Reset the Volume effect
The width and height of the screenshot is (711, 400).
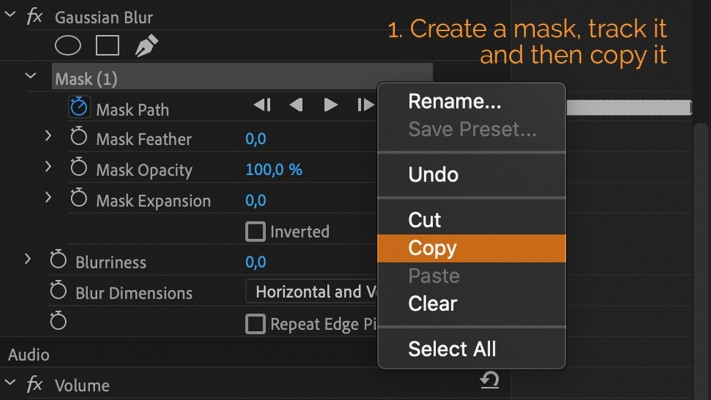pos(490,380)
